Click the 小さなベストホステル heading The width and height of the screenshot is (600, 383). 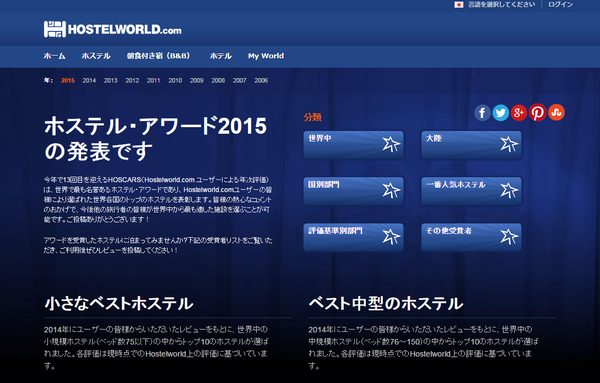[x=119, y=304]
